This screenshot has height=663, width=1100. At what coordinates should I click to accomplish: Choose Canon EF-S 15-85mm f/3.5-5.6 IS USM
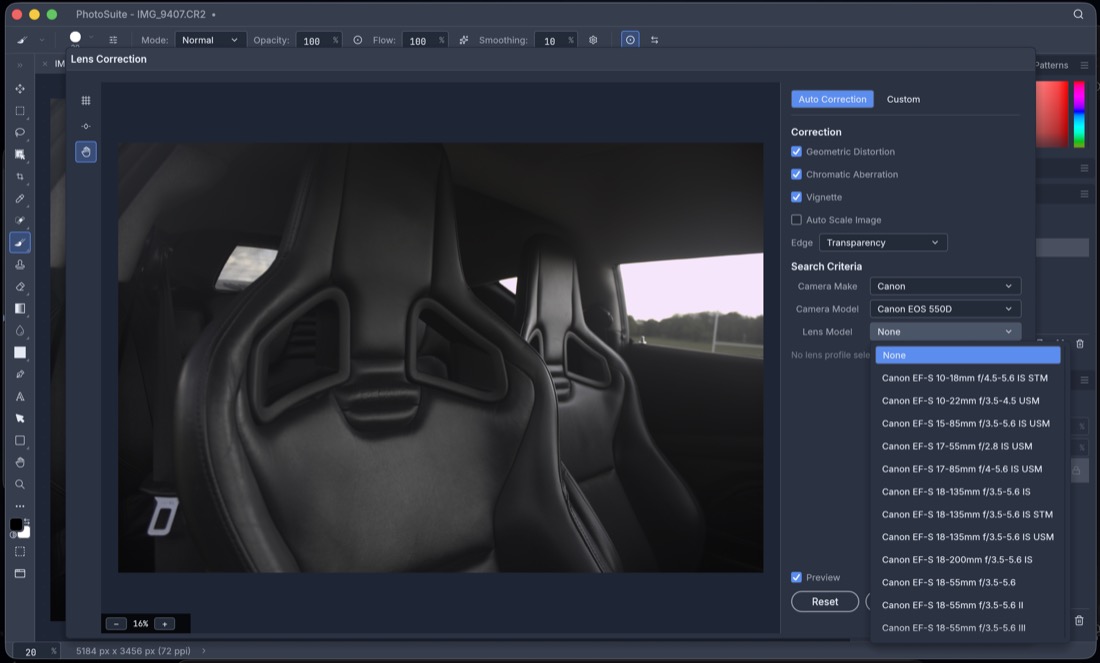tap(967, 424)
